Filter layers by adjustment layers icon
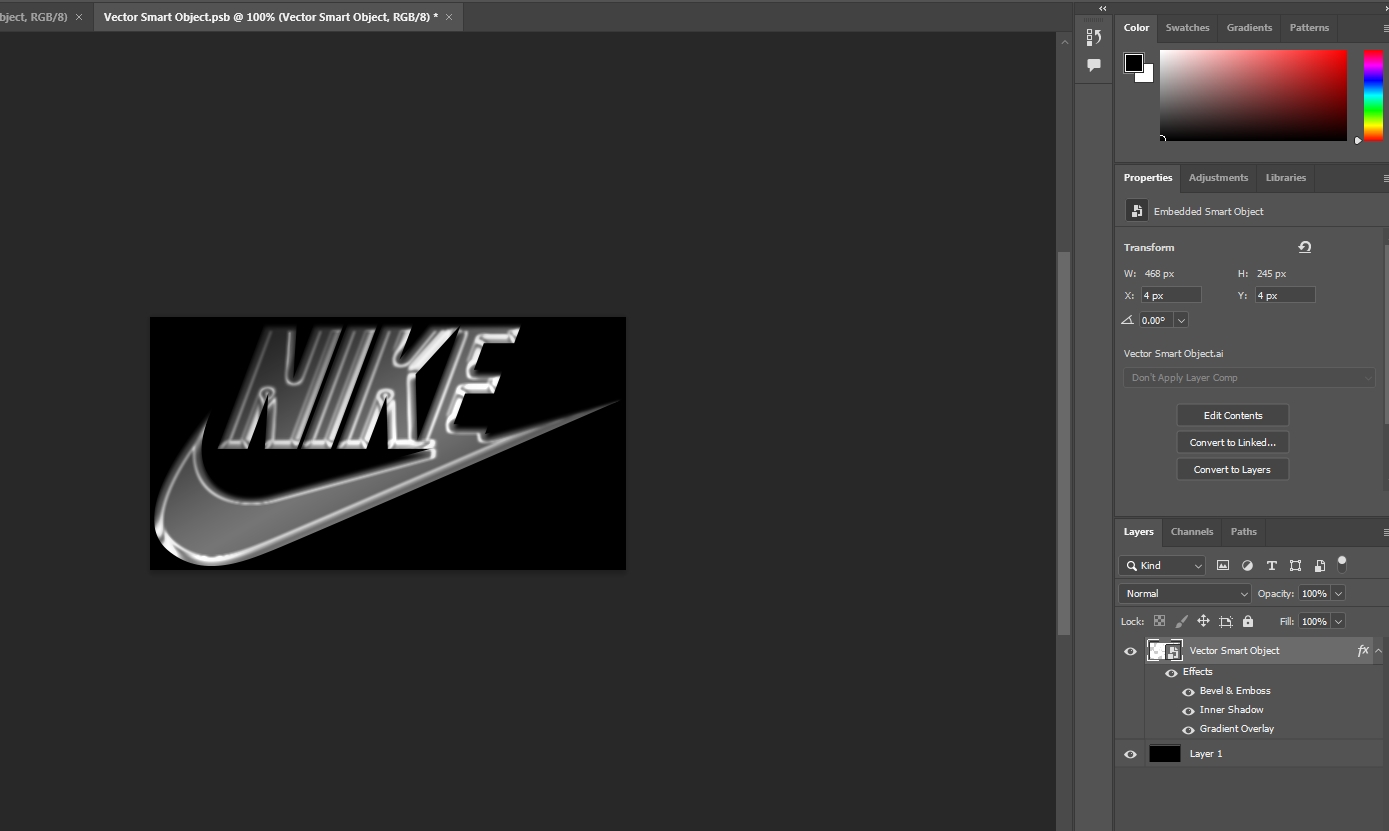This screenshot has height=831, width=1389. pos(1247,565)
